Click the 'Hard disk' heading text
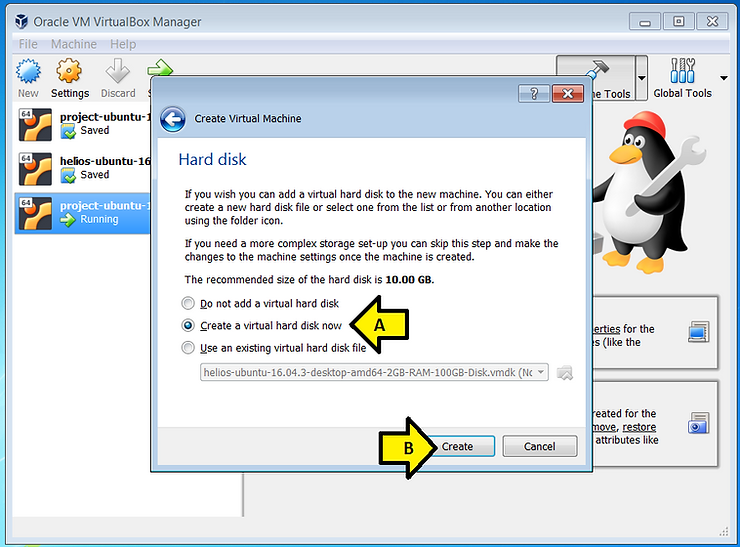 click(x=212, y=160)
